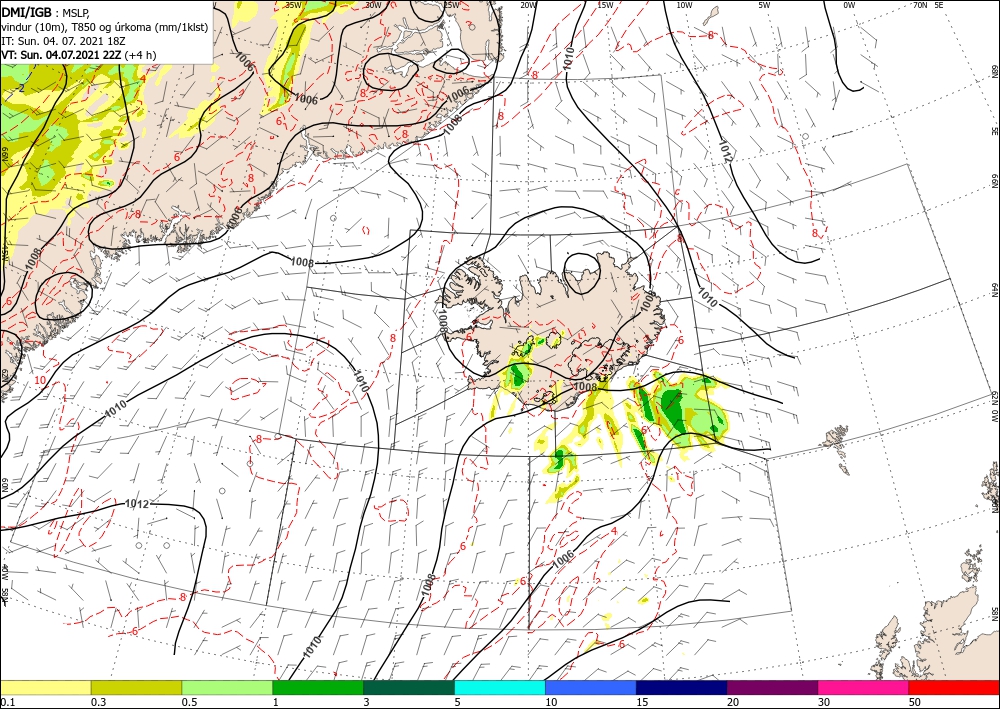Click the yellow 0.1–0.3 precipitation legend swatch
This screenshot has height=709, width=1000.
pos(45,687)
